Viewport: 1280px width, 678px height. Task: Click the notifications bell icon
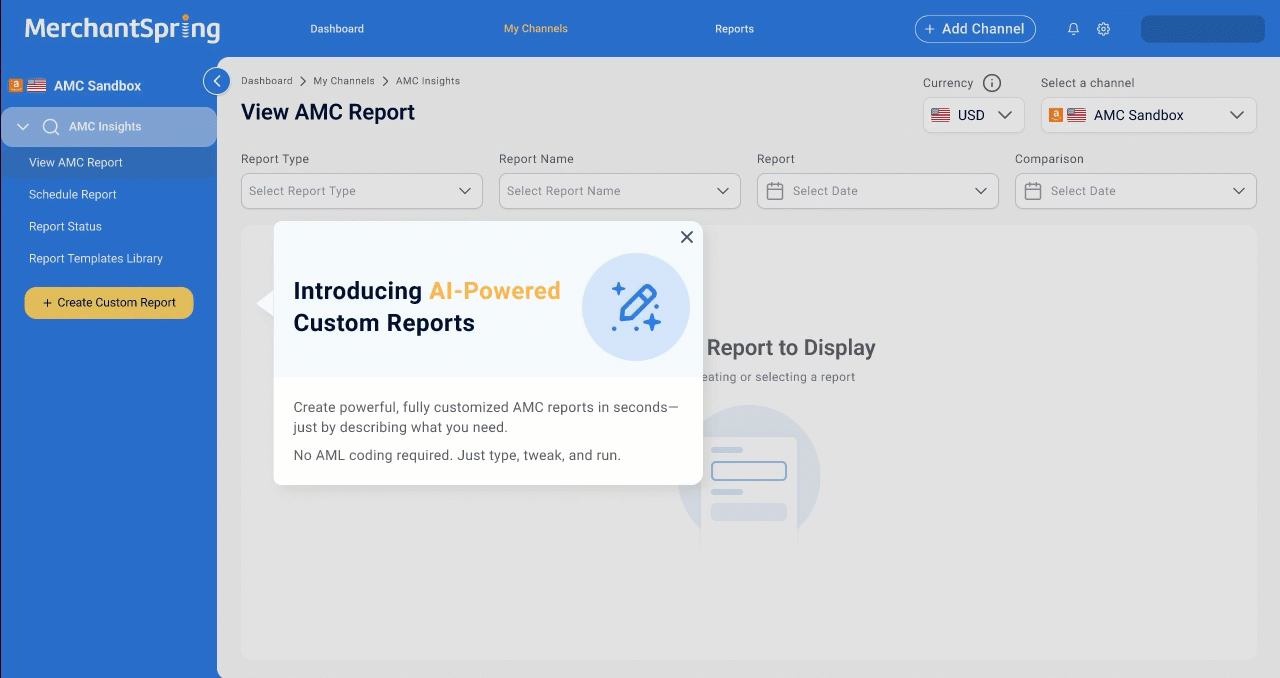click(1073, 29)
